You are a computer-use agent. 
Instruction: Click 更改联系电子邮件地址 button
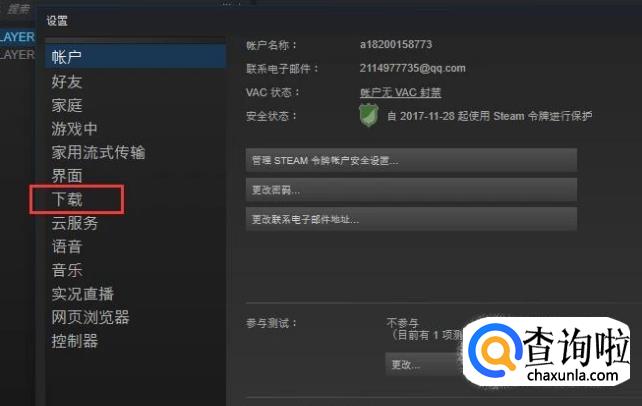(411, 219)
